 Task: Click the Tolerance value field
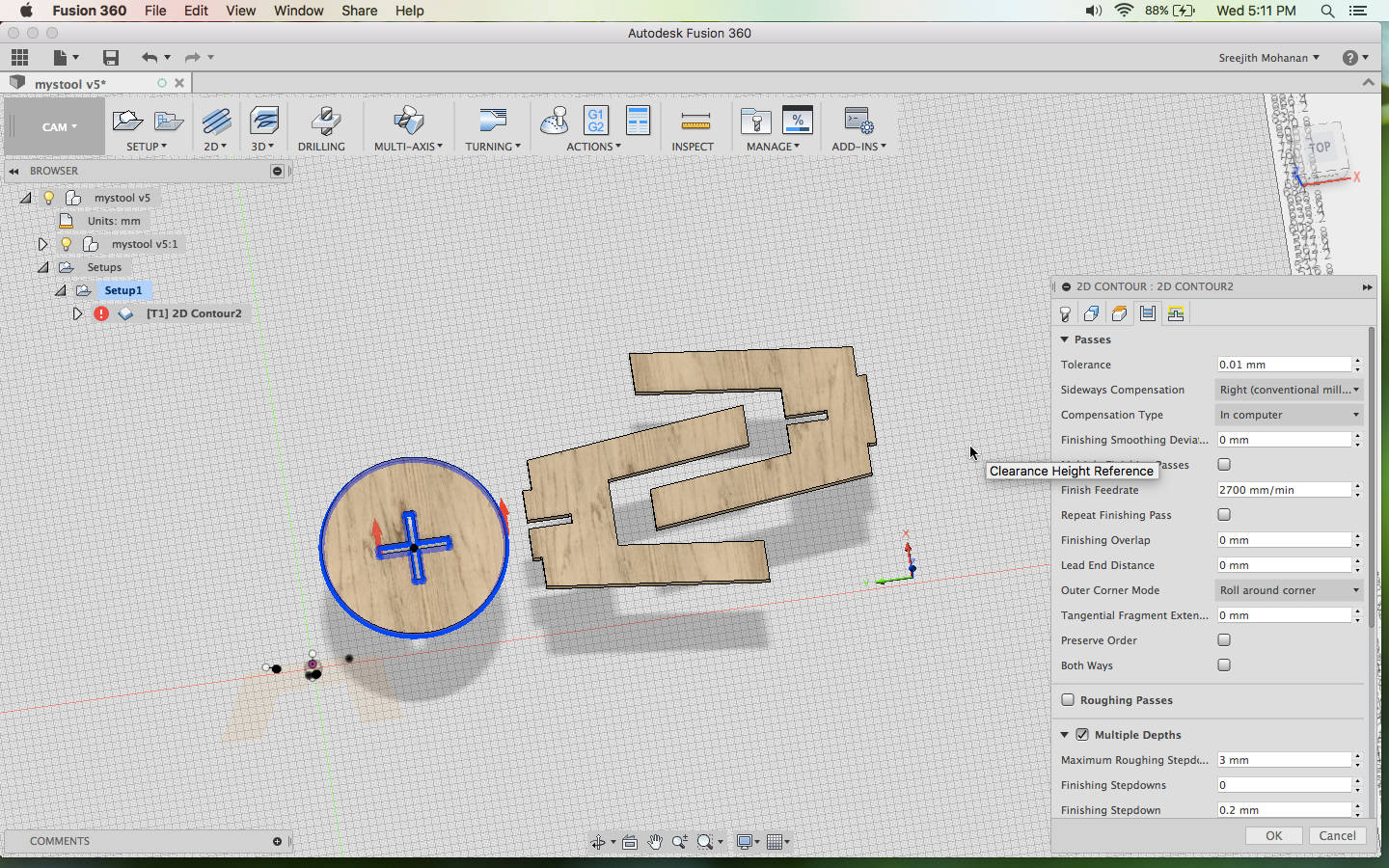coord(1284,365)
